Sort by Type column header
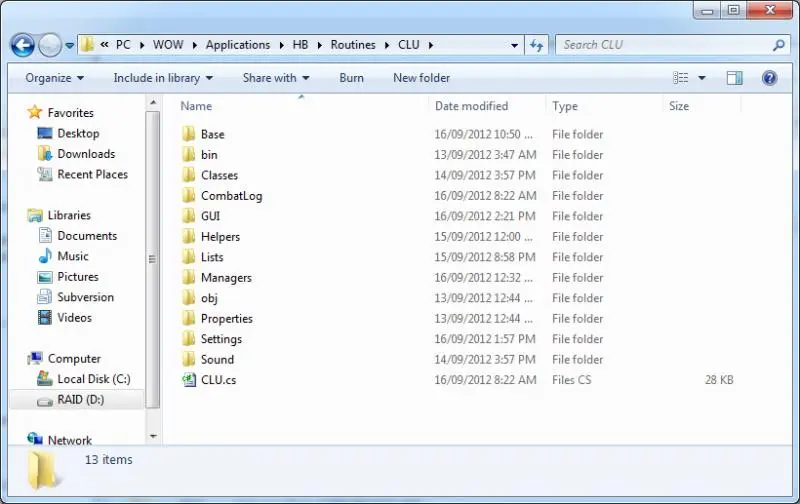The width and height of the screenshot is (800, 504). [565, 106]
